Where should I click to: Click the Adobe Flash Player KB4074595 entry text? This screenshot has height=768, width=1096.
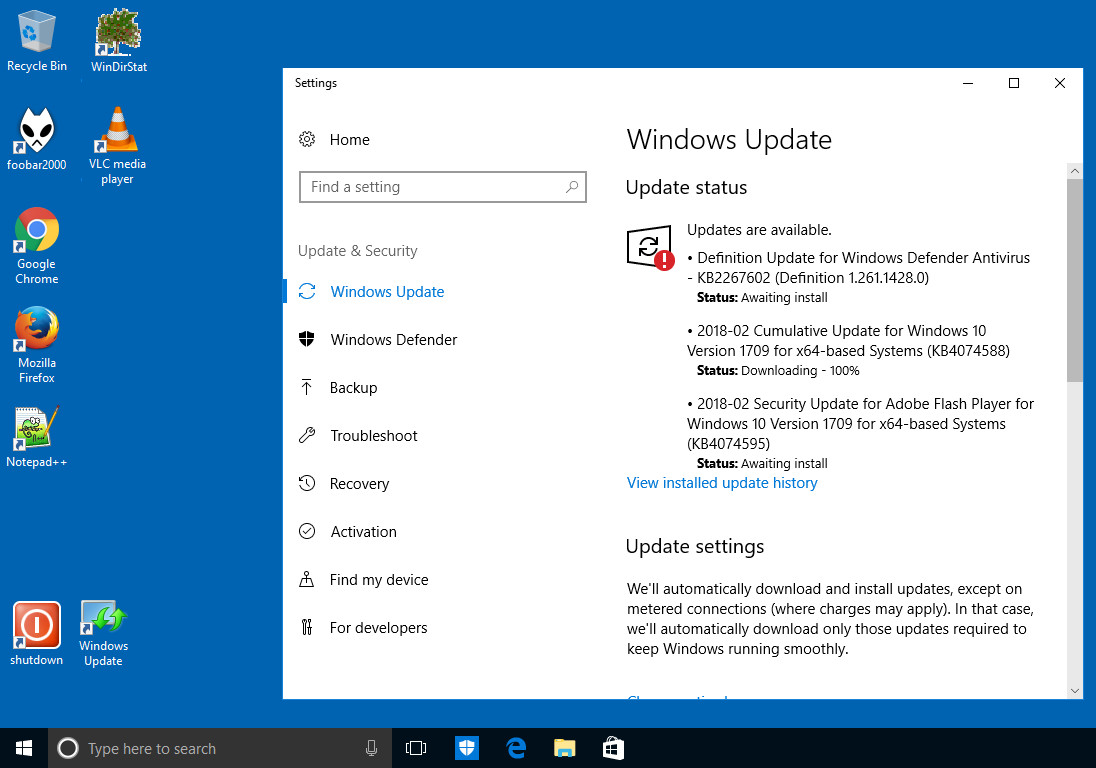coord(860,423)
